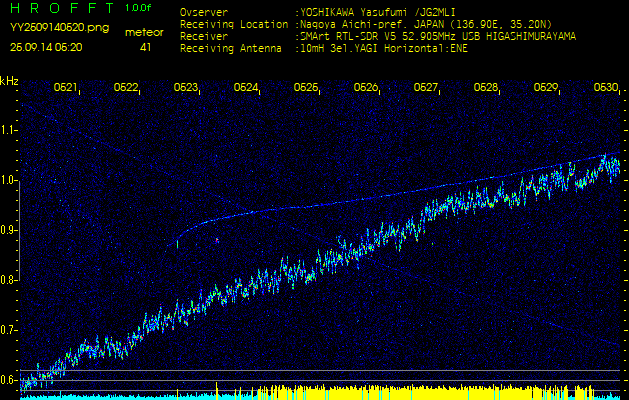Screen dimensions: 629x400
Task: Click the meteor count value 41
Action: click(x=145, y=47)
